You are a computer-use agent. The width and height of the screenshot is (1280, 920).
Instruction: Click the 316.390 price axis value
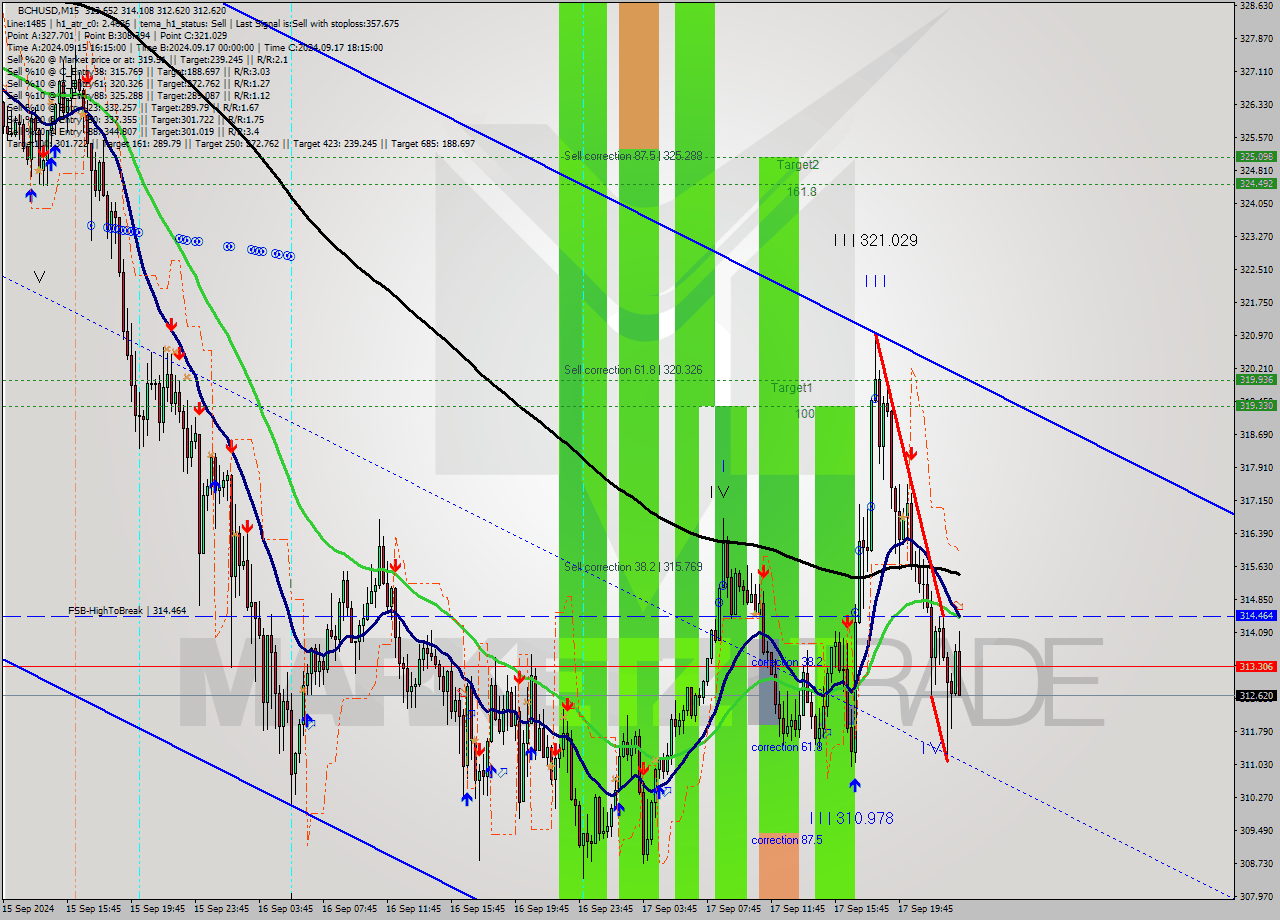[x=1256, y=534]
